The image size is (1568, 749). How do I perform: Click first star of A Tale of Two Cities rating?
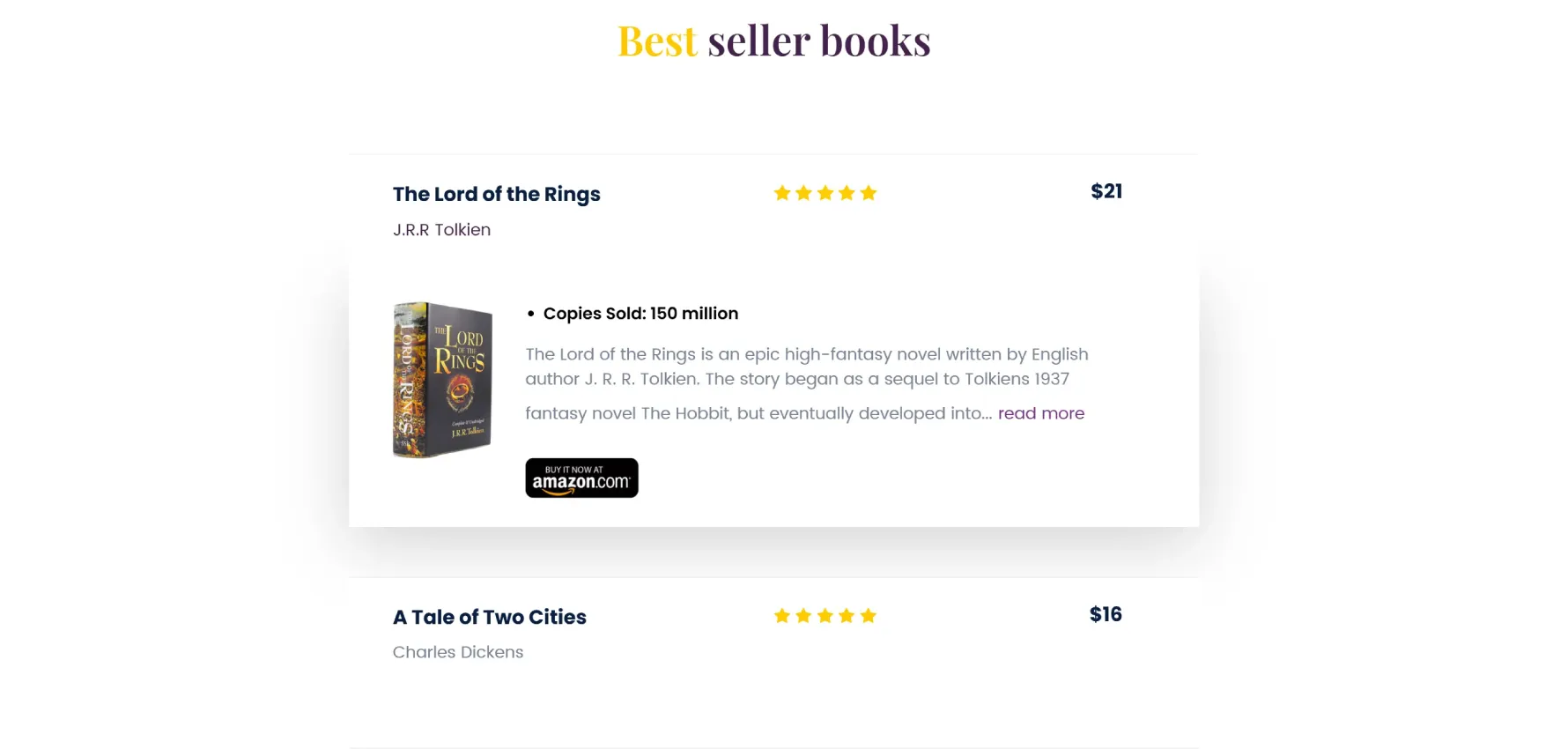(781, 616)
